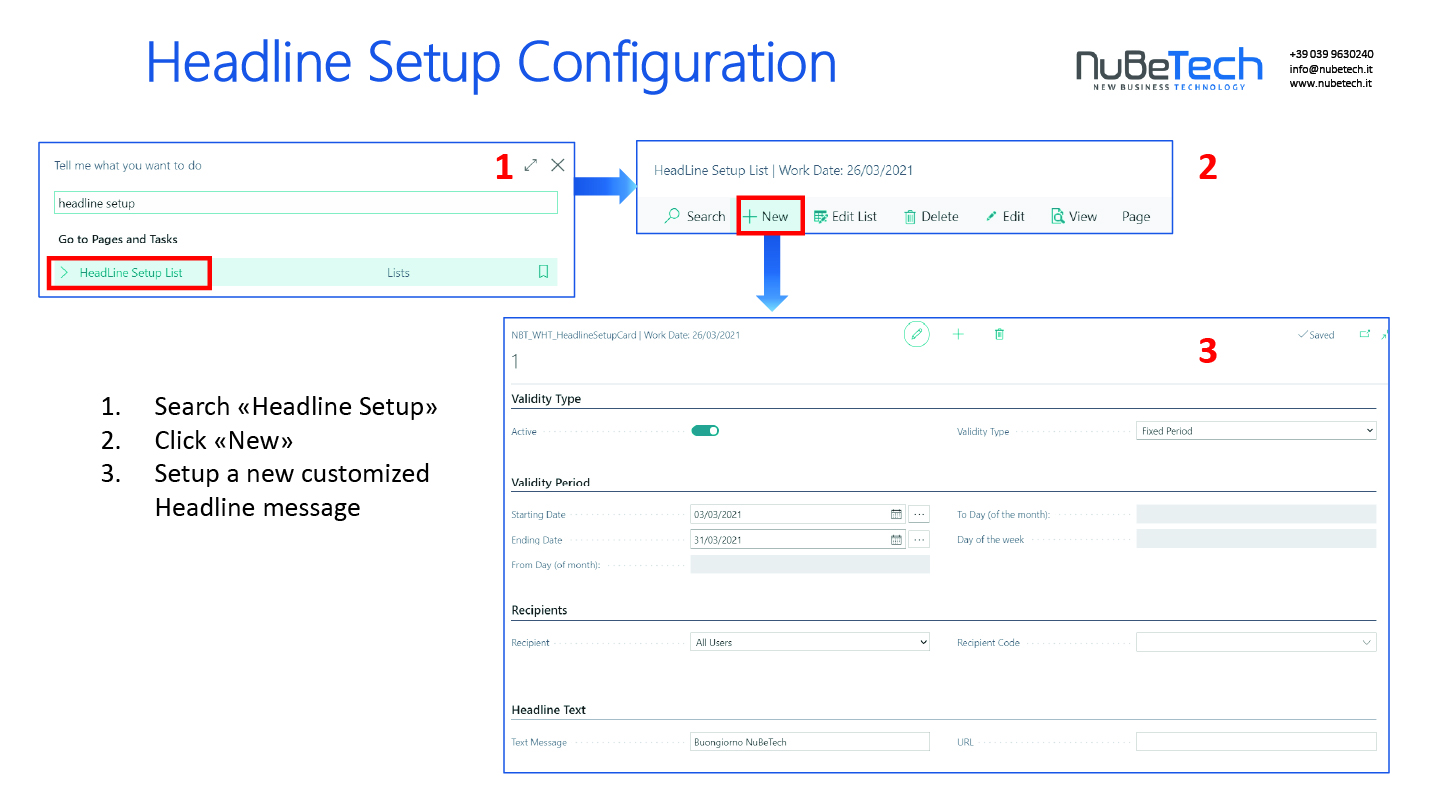Open calendar picker for Ending Date
This screenshot has height=810, width=1440.
point(897,540)
